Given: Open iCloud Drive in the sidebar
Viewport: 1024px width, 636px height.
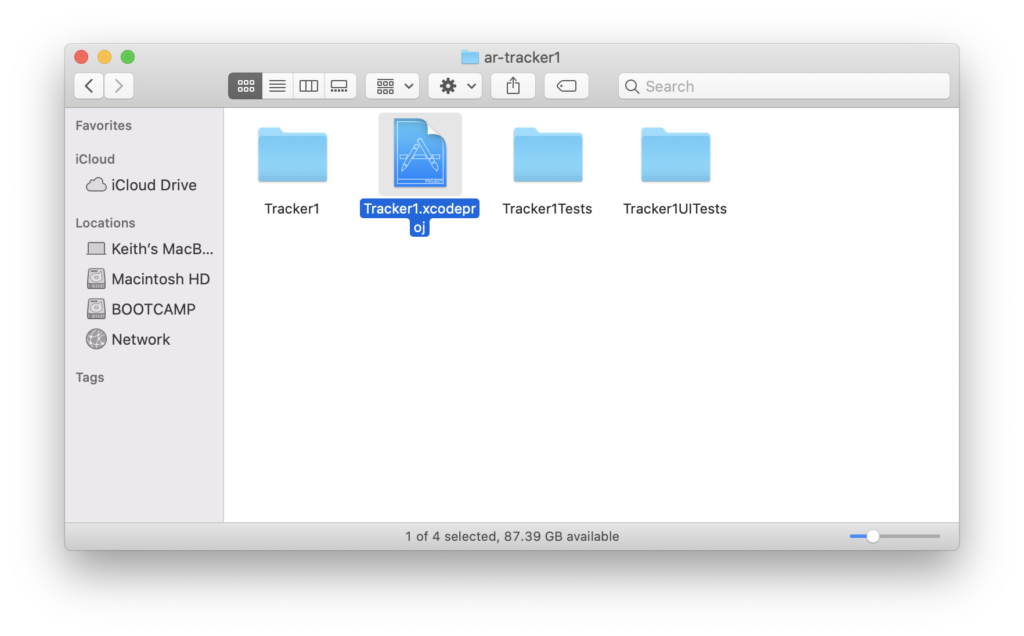Looking at the screenshot, I should [153, 185].
